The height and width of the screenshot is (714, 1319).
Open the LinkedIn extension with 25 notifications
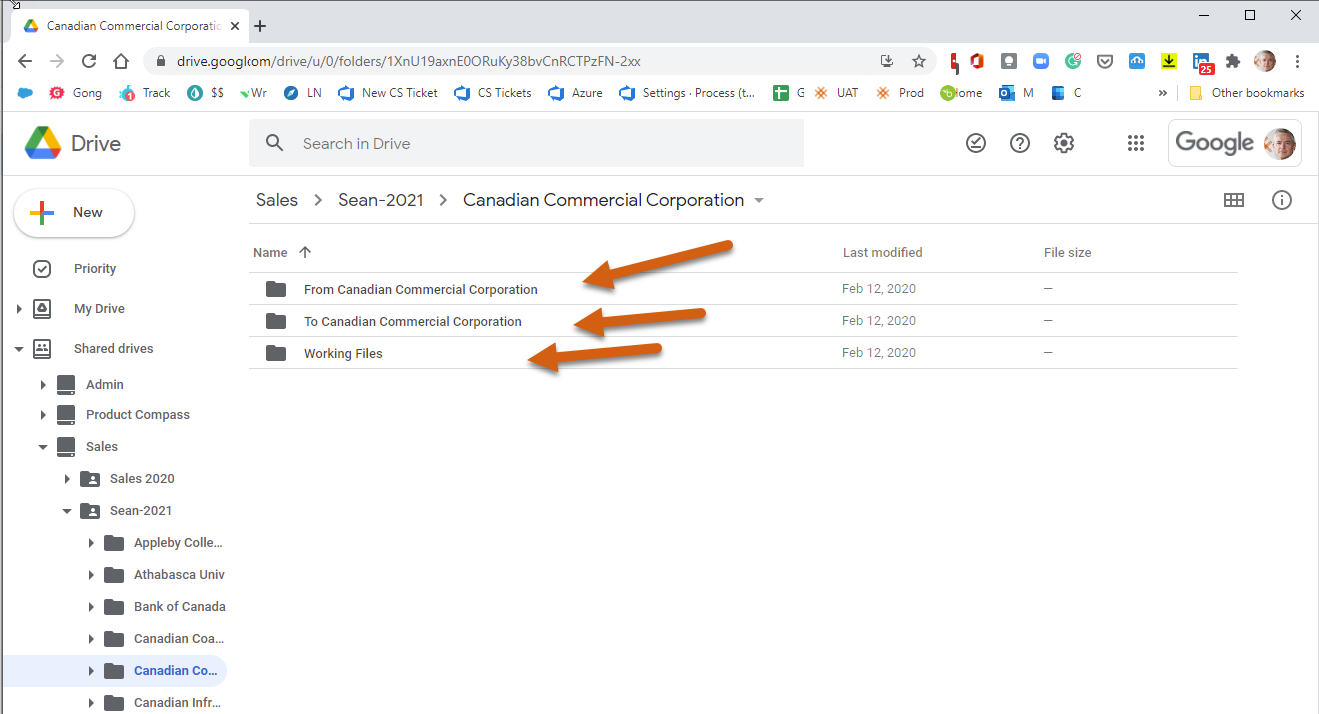click(x=1200, y=61)
